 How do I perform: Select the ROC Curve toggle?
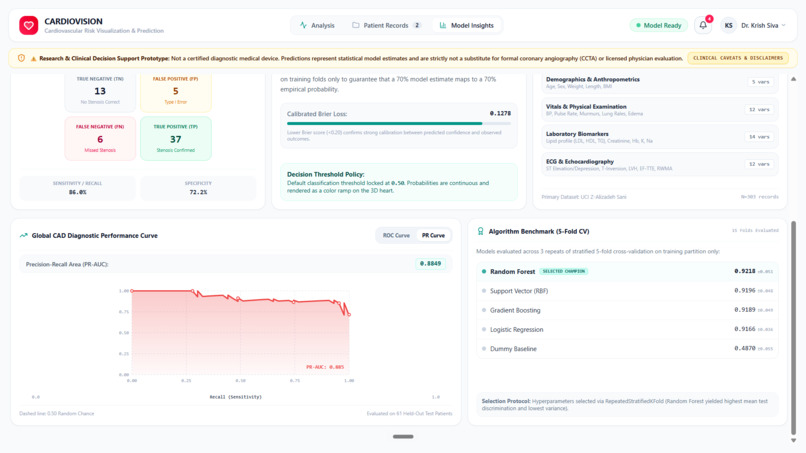click(396, 235)
